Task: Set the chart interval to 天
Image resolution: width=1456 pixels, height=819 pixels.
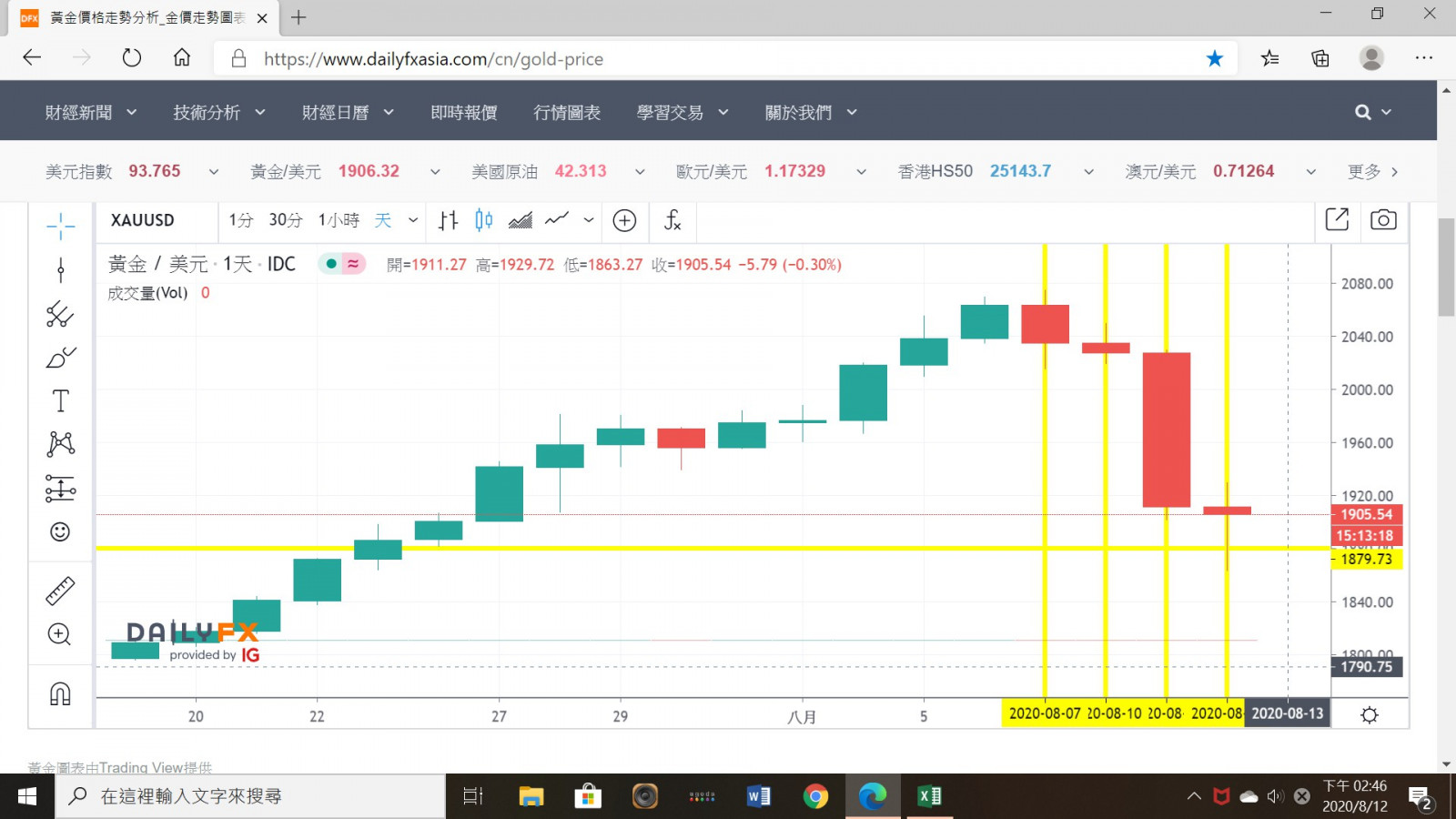Action: coord(383,220)
